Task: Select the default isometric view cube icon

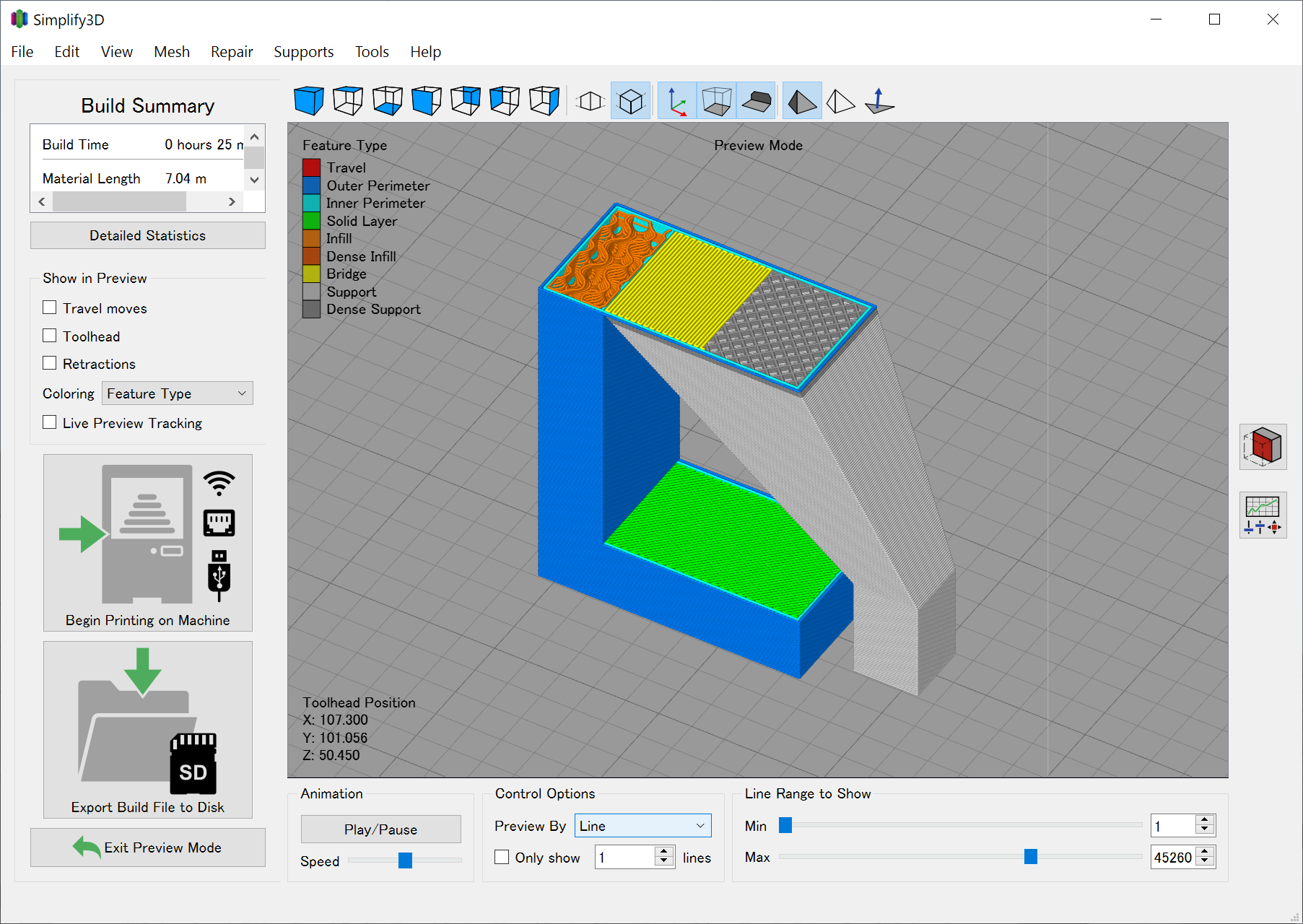Action: click(x=309, y=101)
